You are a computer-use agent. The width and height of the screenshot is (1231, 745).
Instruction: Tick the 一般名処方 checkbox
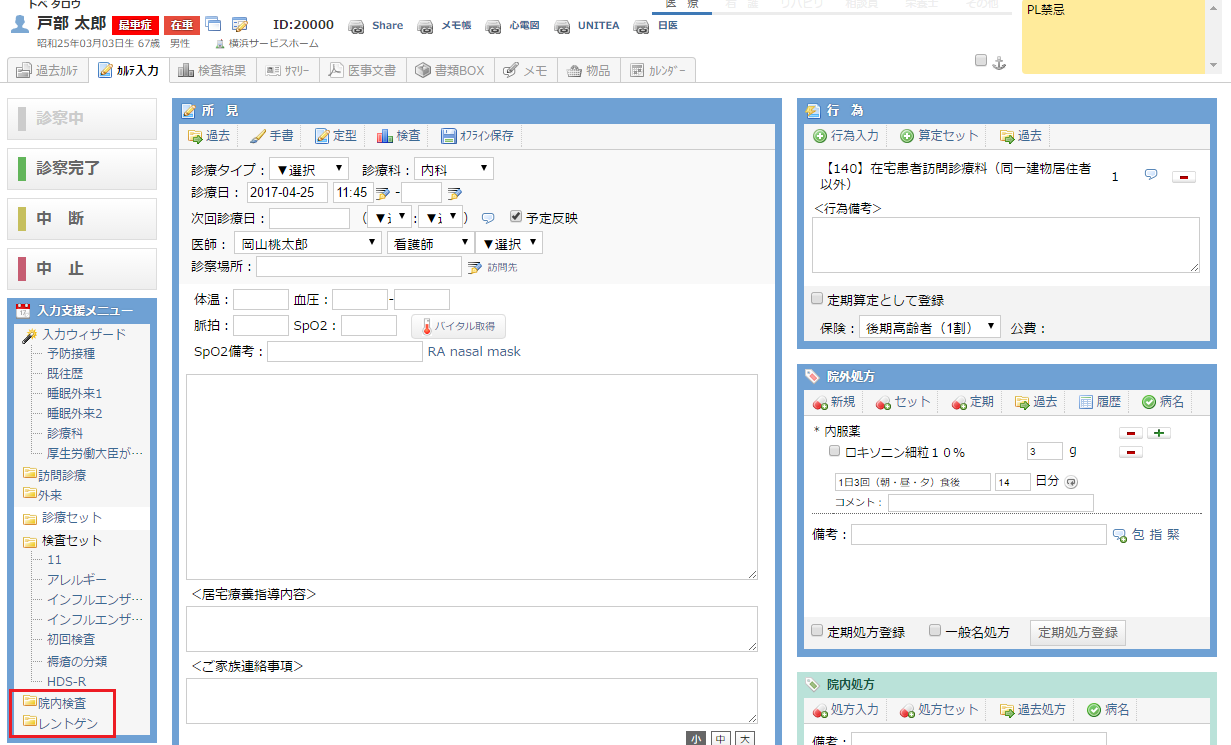tap(935, 631)
